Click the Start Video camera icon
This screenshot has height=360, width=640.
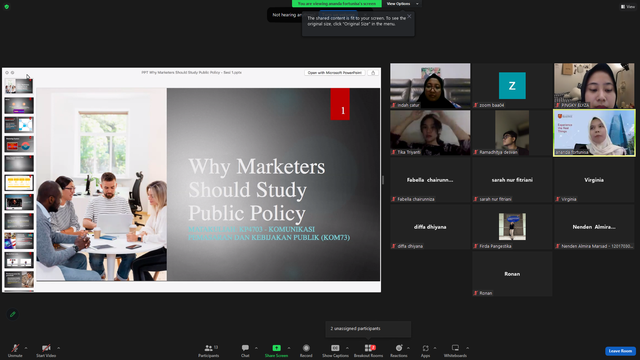pos(46,348)
